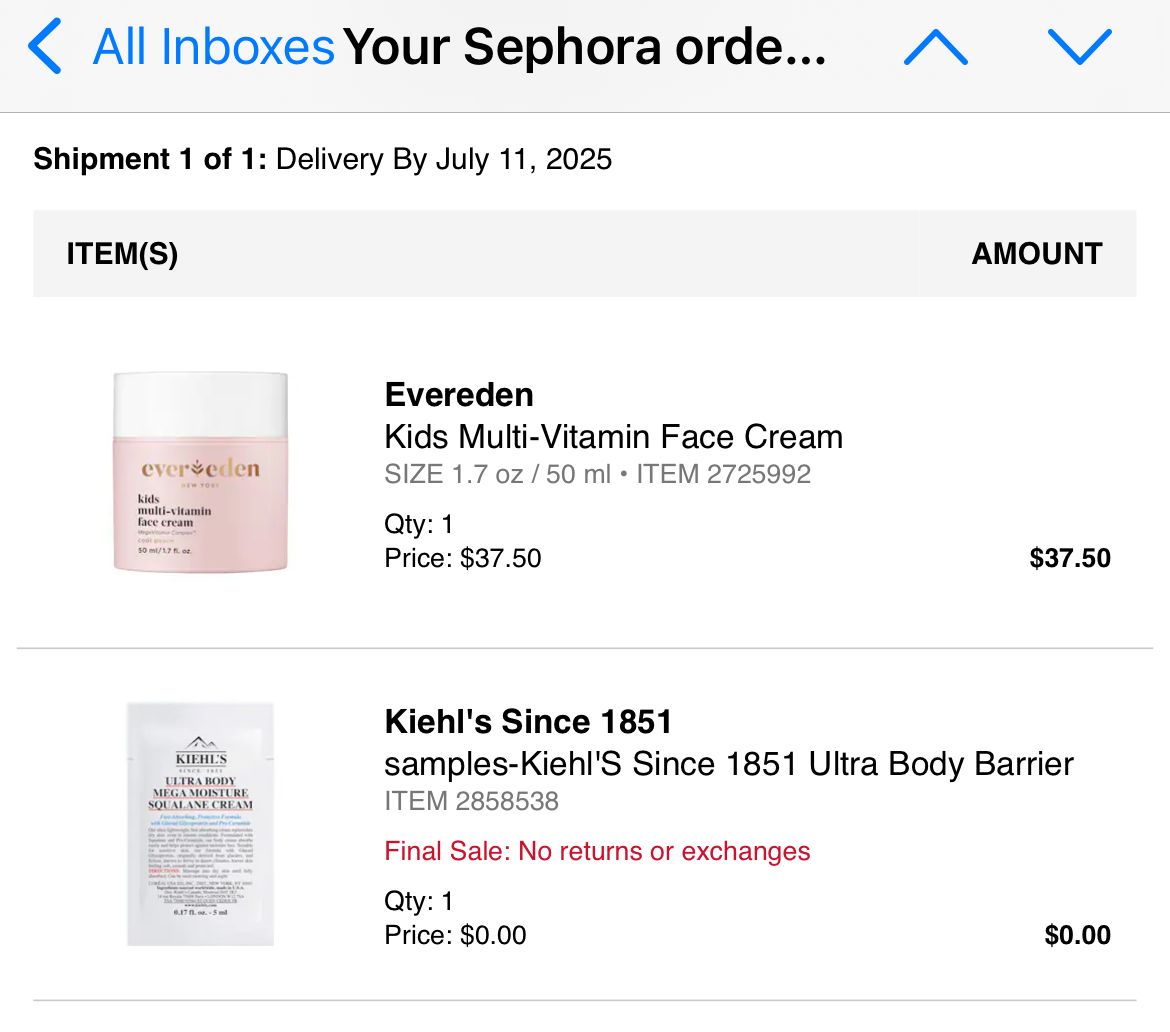The height and width of the screenshot is (1032, 1170).
Task: Click the 'Evereden' brand name
Action: pos(458,394)
